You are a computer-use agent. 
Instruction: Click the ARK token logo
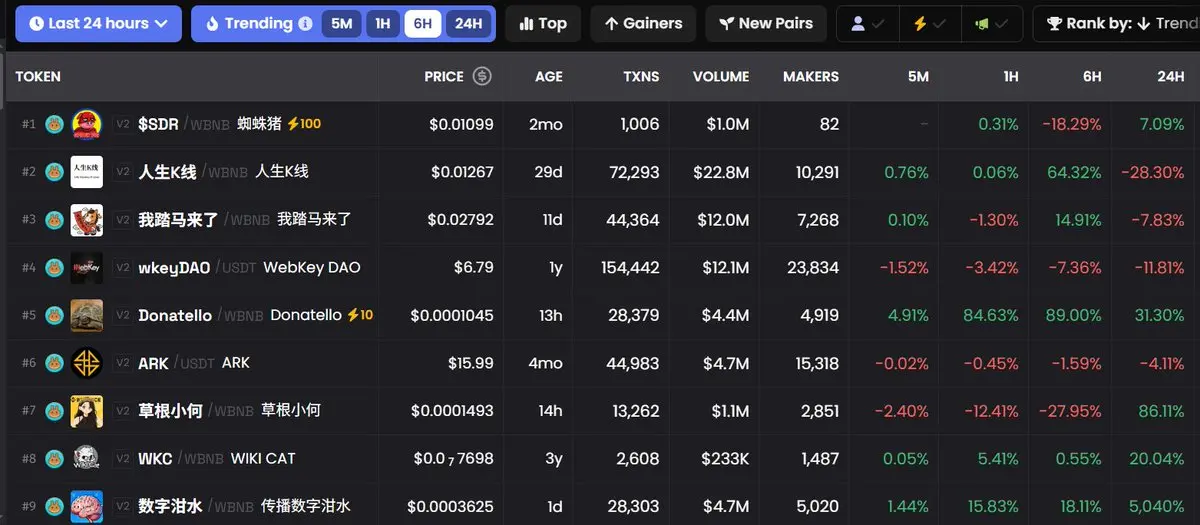pyautogui.click(x=87, y=363)
